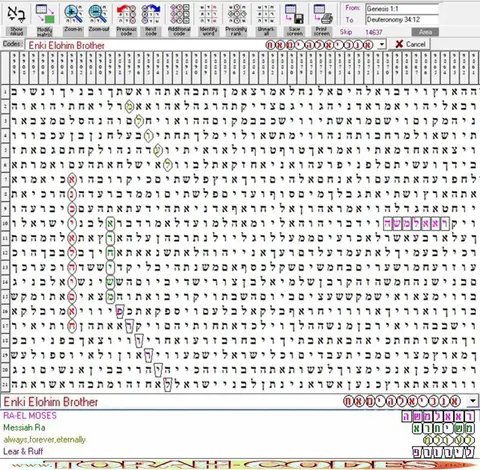Click the greyed Area button
This screenshot has width=480, height=470.
pos(425,32)
